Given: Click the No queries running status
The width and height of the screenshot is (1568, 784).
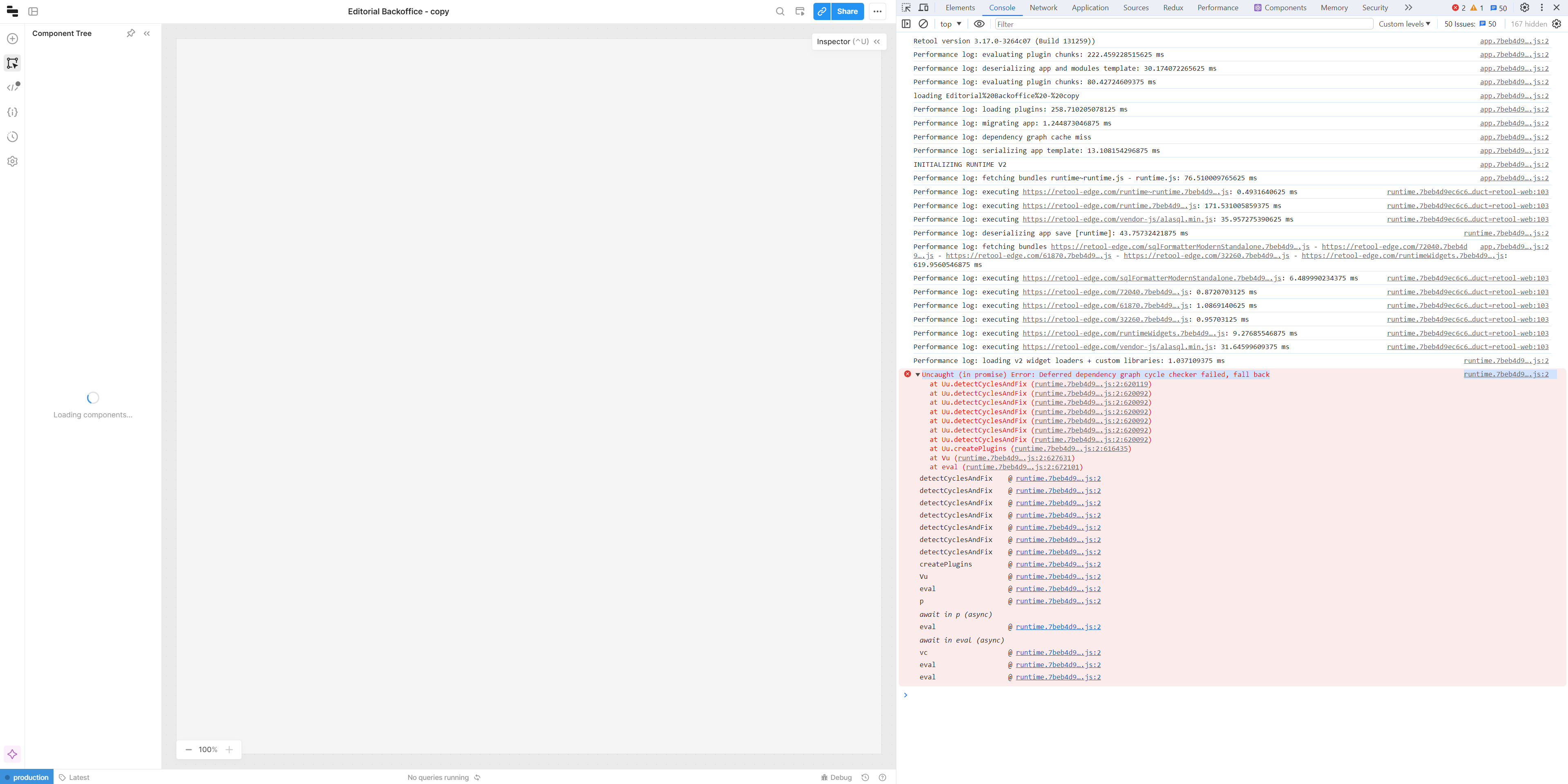Looking at the screenshot, I should [438, 777].
